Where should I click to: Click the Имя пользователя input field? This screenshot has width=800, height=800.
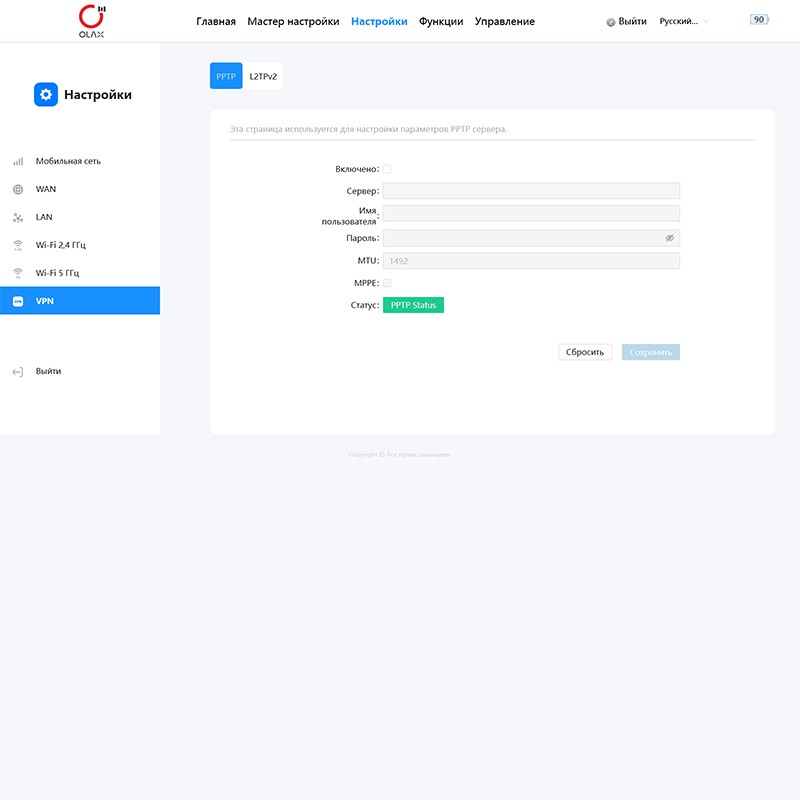pos(531,213)
